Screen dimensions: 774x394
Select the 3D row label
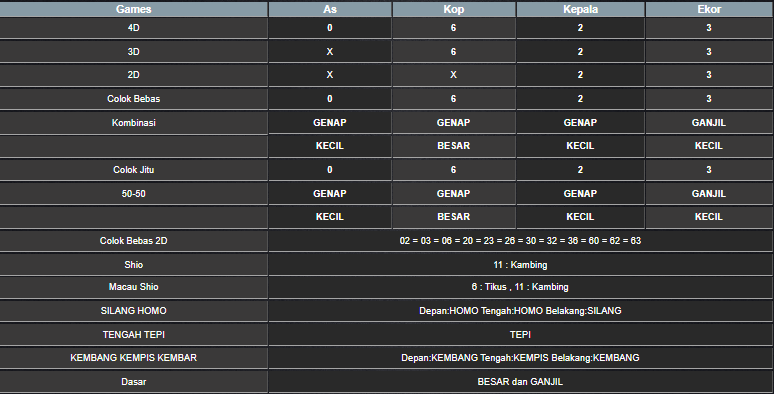click(133, 51)
